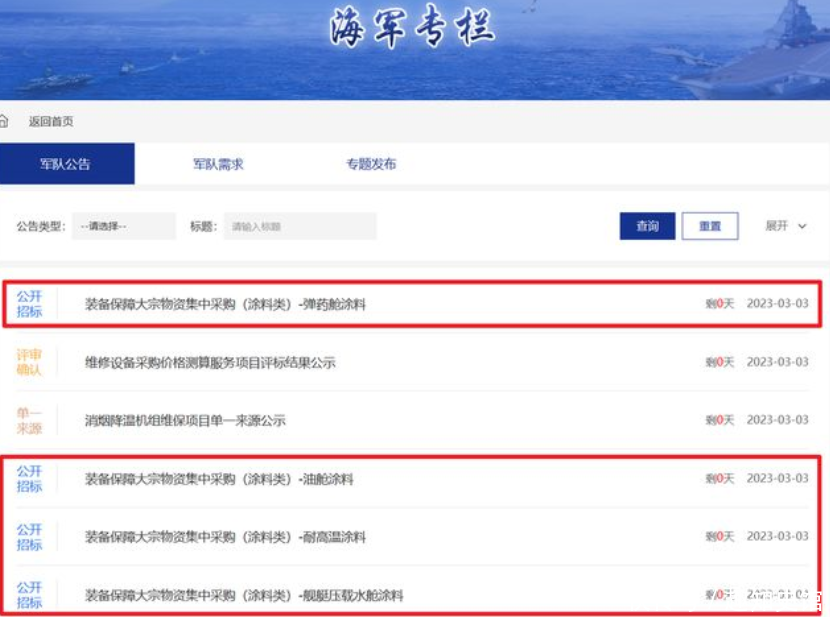Viewport: 830px width, 617px height.
Task: Open the 公告类型 dropdown
Action: tap(123, 226)
